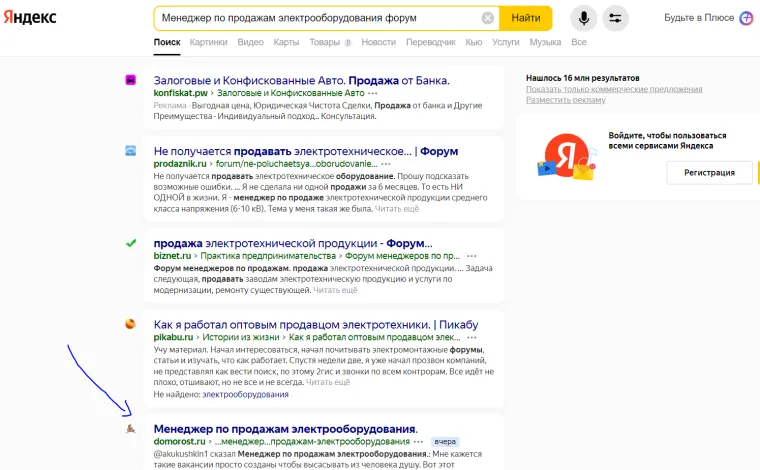Expand 'Читать ещё' in the Pikabu snippet

tap(328, 382)
